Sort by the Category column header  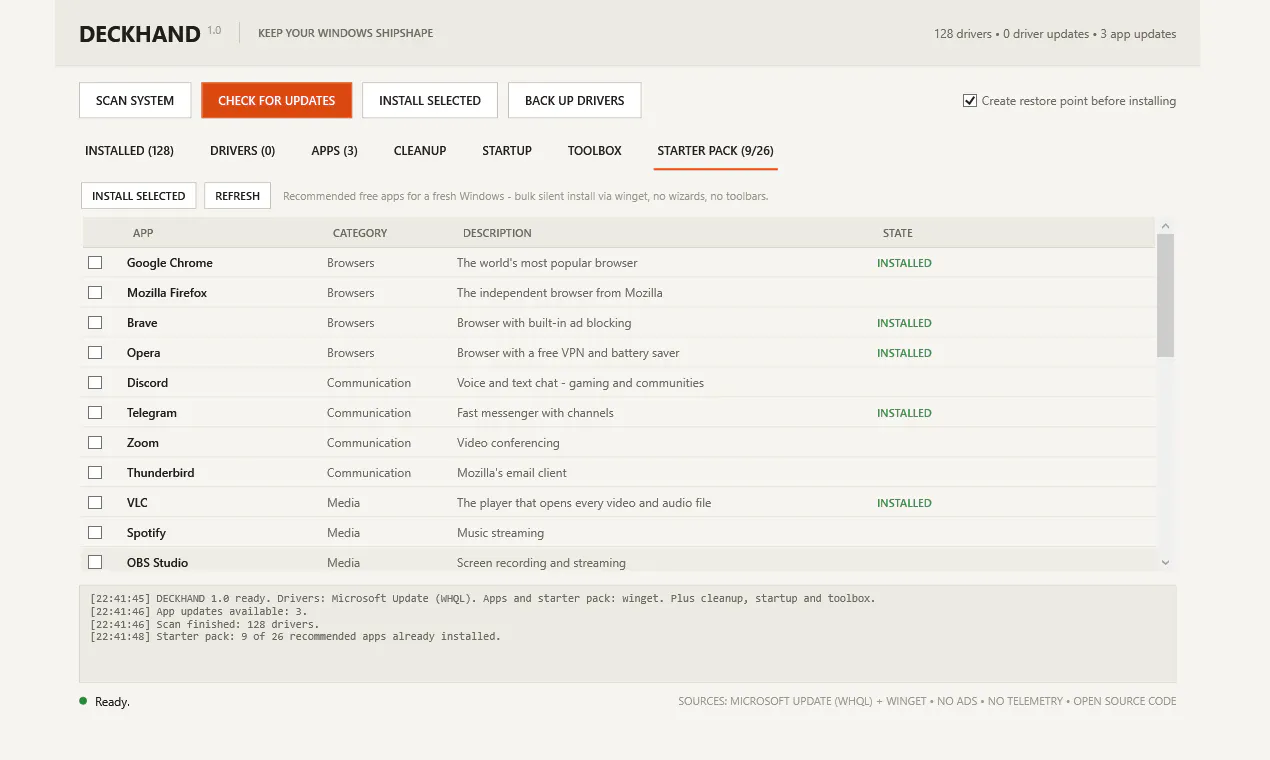[360, 233]
